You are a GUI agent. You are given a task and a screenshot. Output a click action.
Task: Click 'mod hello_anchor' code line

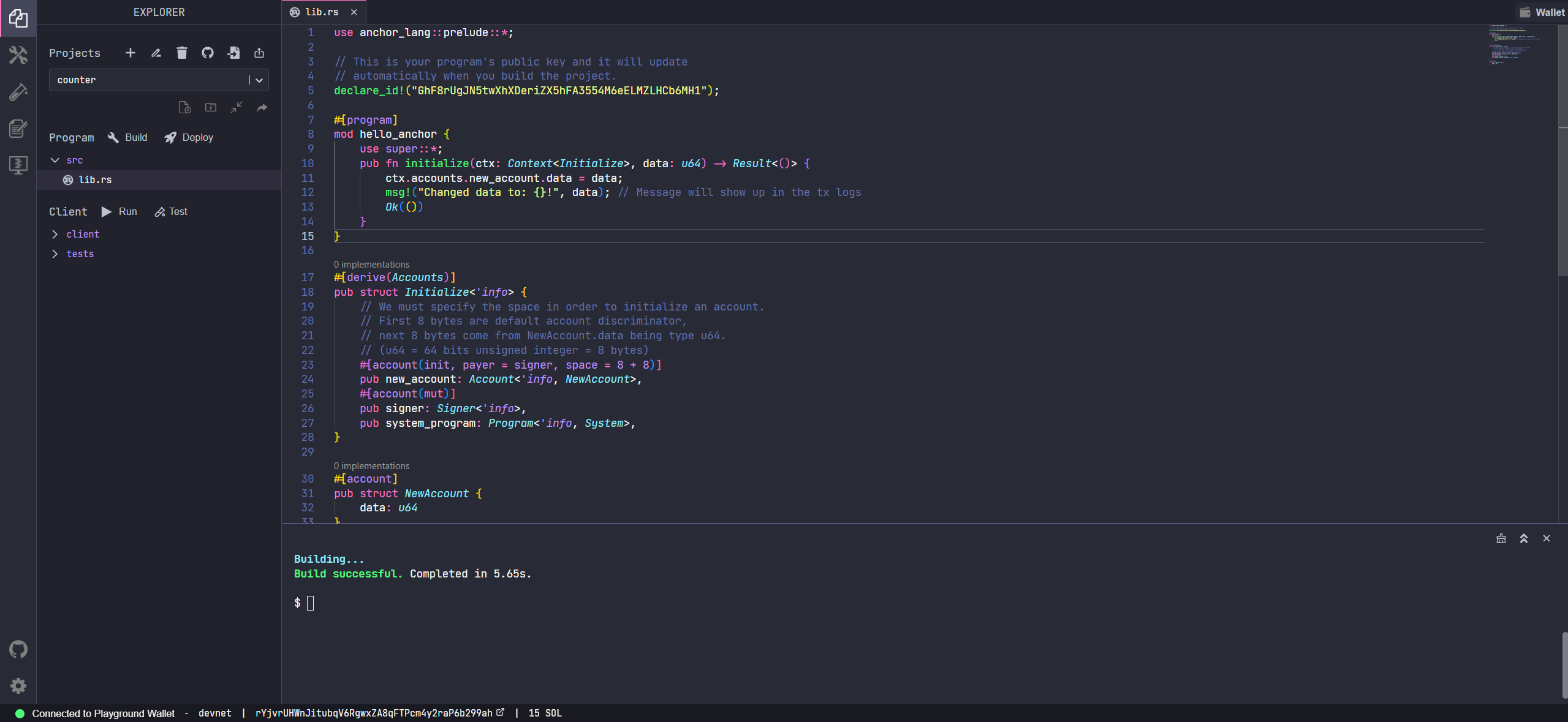pos(392,134)
